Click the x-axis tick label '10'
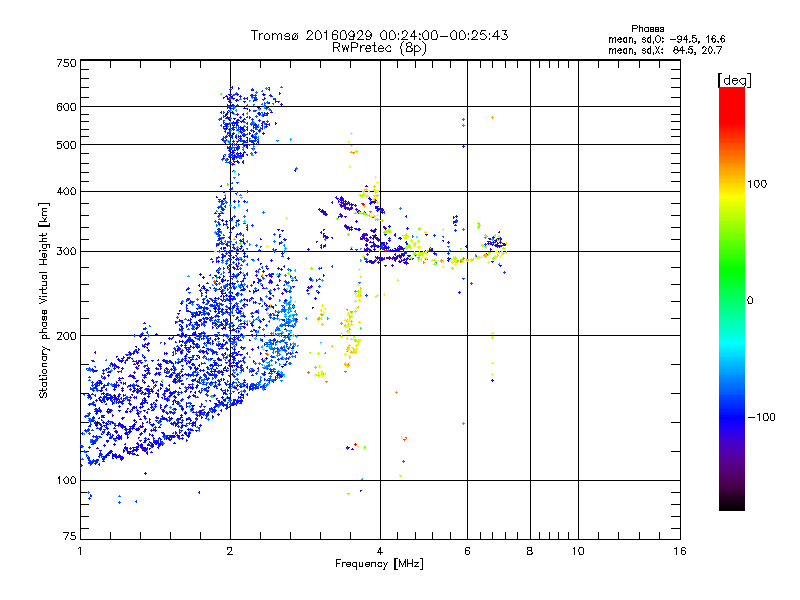Viewport: 800px width, 600px height. 578,551
